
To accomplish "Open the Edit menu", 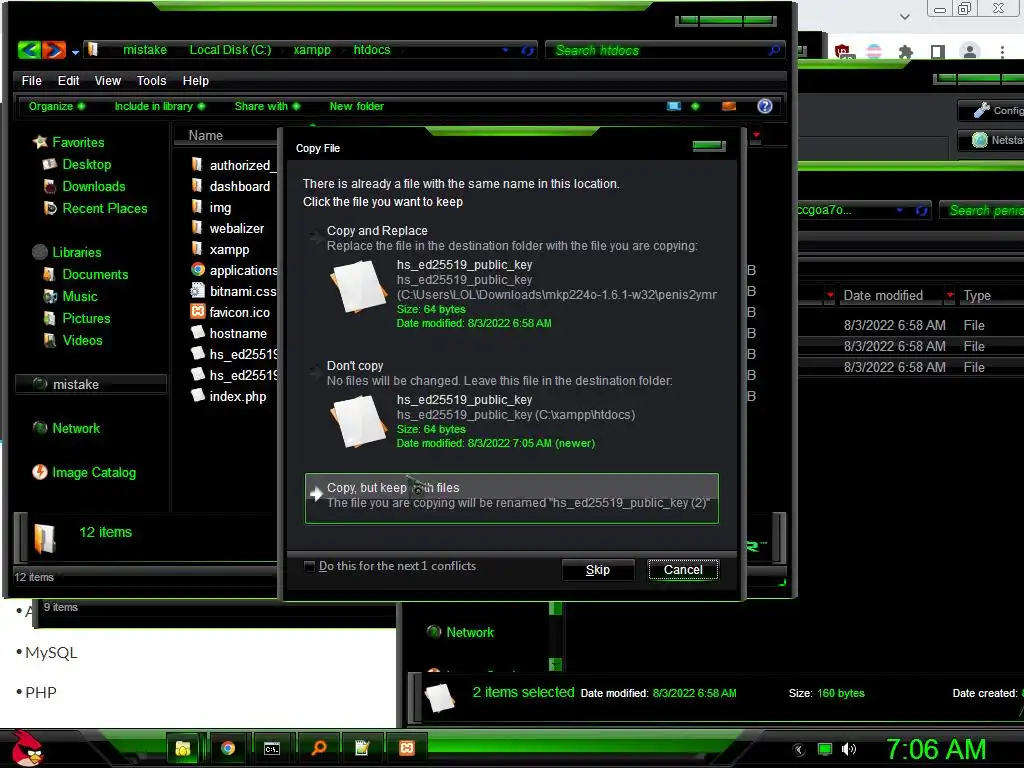I will pos(68,81).
